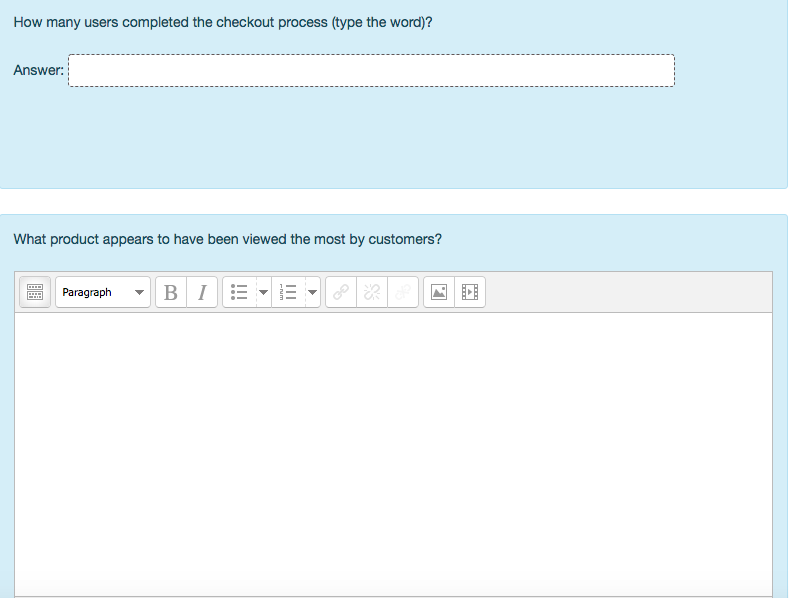The width and height of the screenshot is (789, 598).
Task: Apply italic formatting in the editor
Action: (x=202, y=292)
